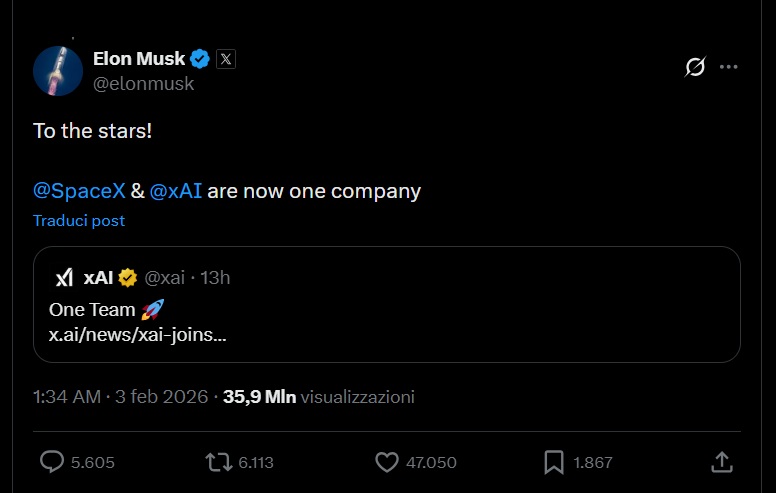Viewport: 776px width, 493px height.
Task: Click the Elon Musk display name
Action: pyautogui.click(x=139, y=59)
